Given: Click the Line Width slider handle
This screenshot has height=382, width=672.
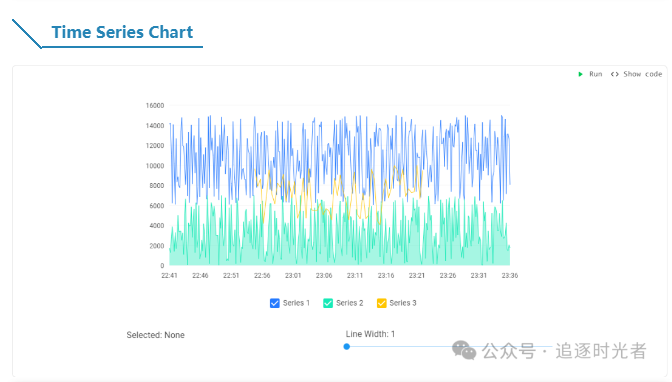Looking at the screenshot, I should 347,346.
